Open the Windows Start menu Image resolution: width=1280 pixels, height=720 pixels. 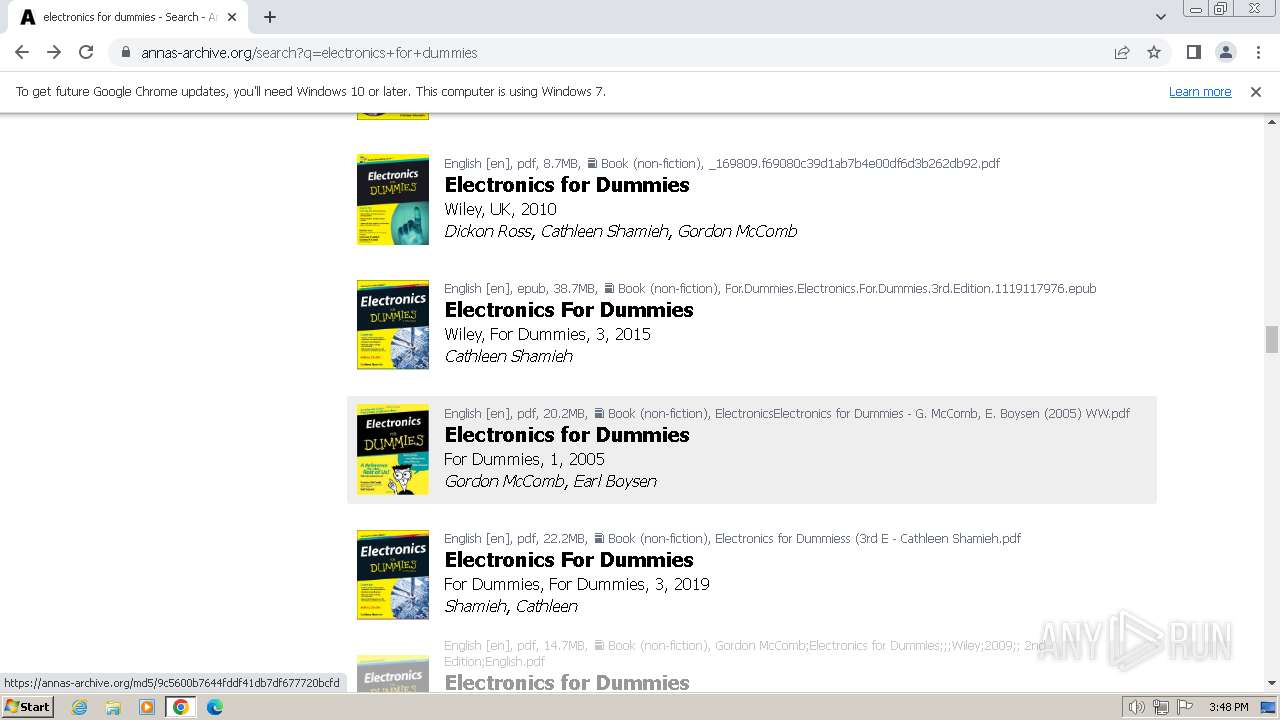pos(28,707)
